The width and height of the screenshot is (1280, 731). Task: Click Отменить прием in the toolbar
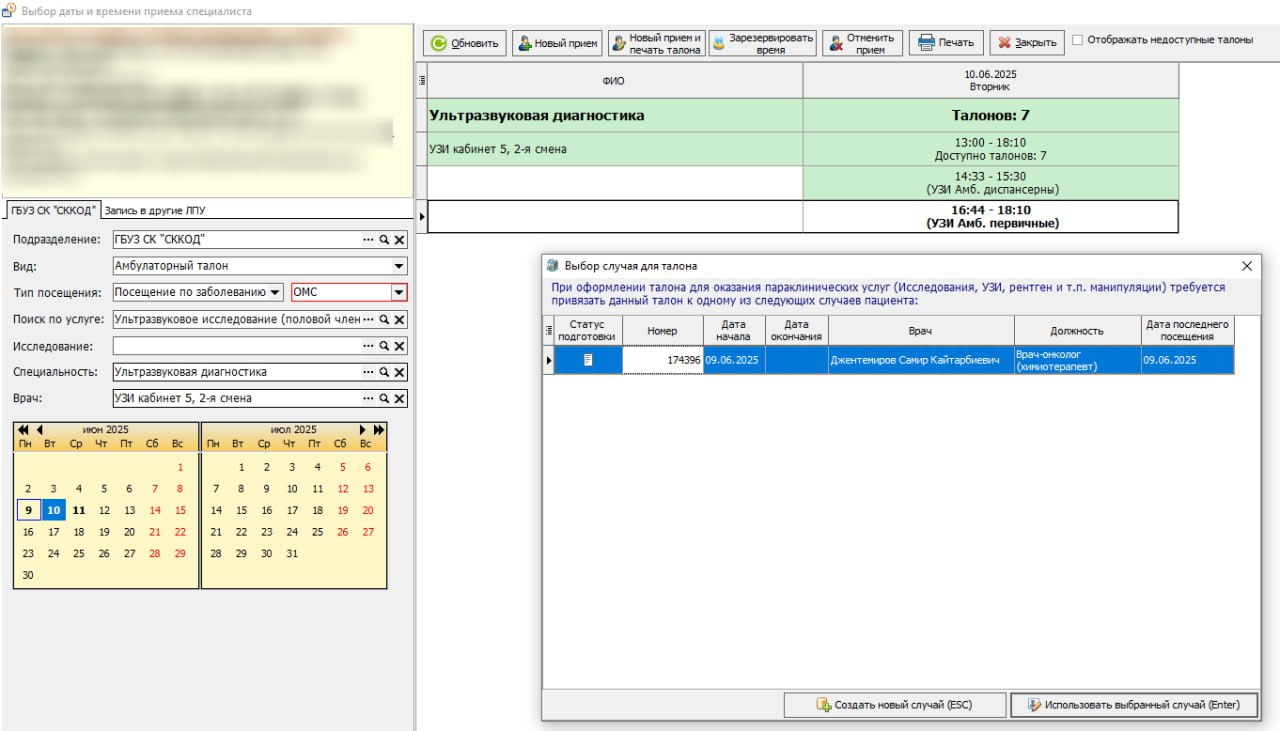click(x=861, y=43)
